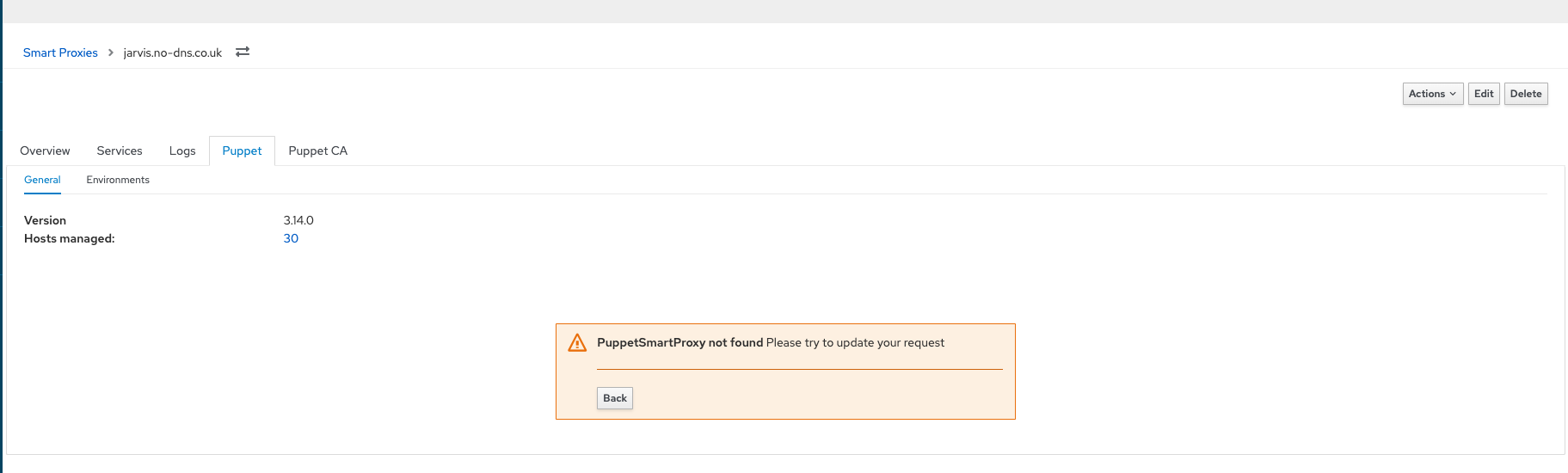
Task: Click the PuppetSmartProxy not found message
Action: (x=680, y=342)
